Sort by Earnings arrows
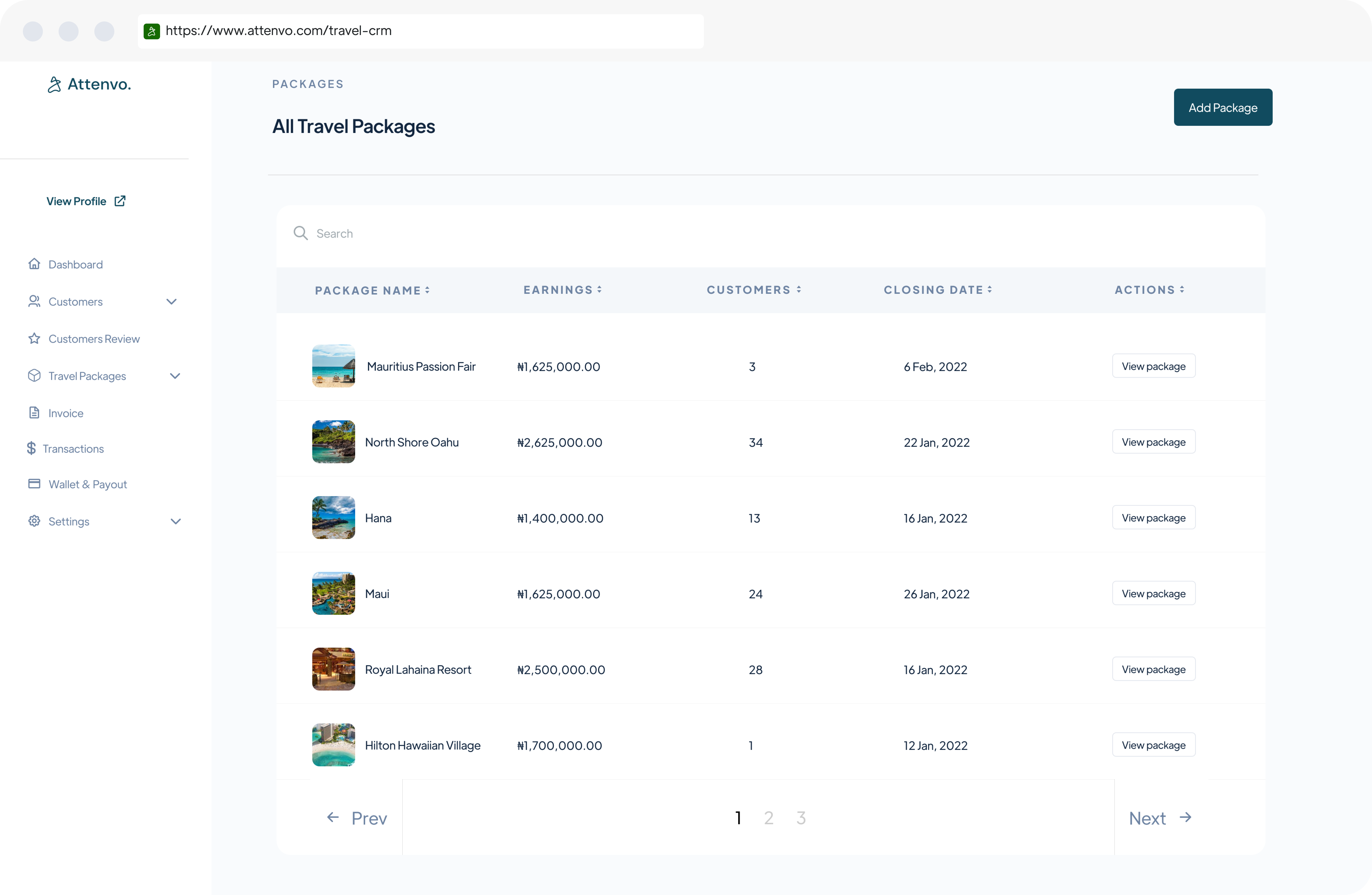The image size is (1372, 895). (x=600, y=290)
